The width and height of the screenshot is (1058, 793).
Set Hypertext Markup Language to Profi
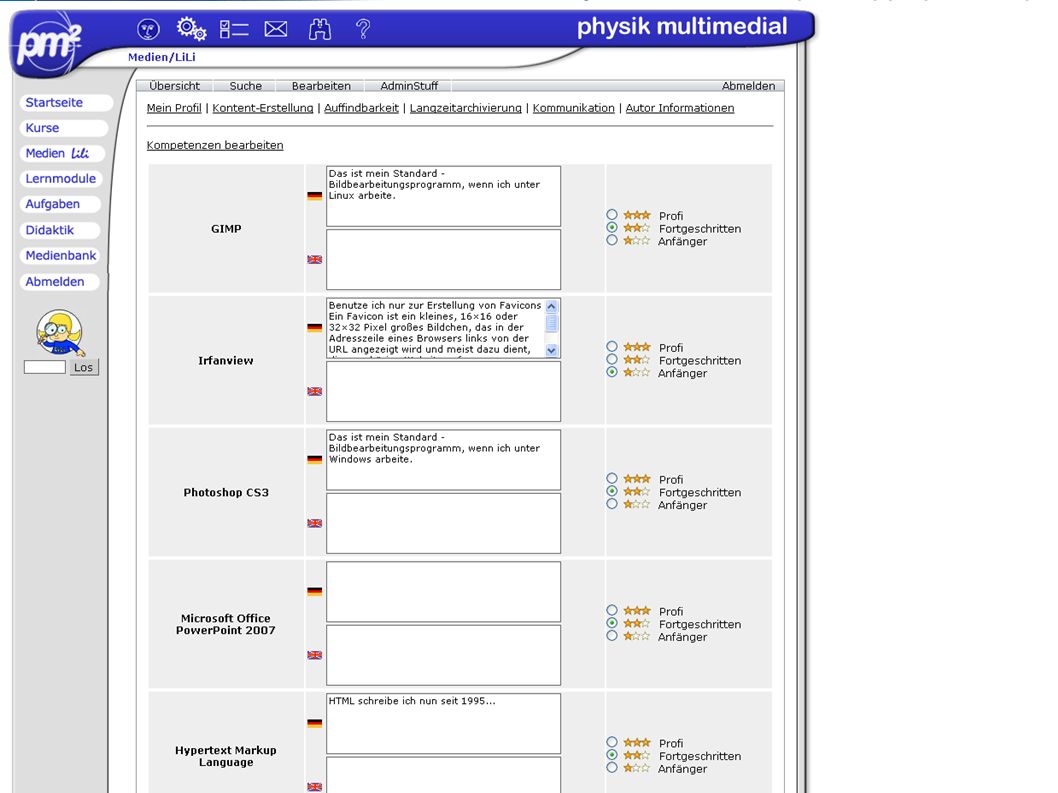(612, 742)
